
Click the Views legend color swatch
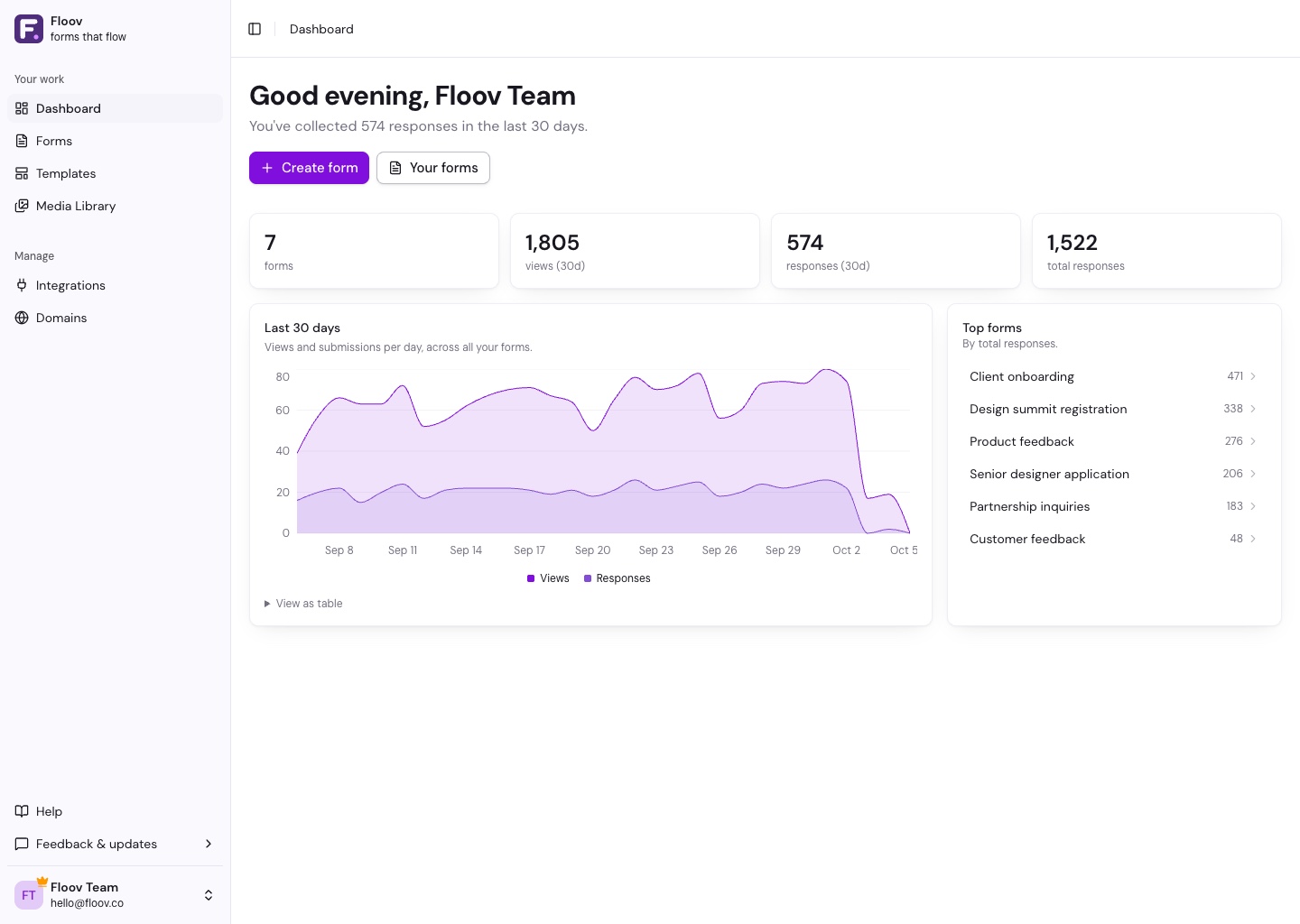[x=531, y=578]
